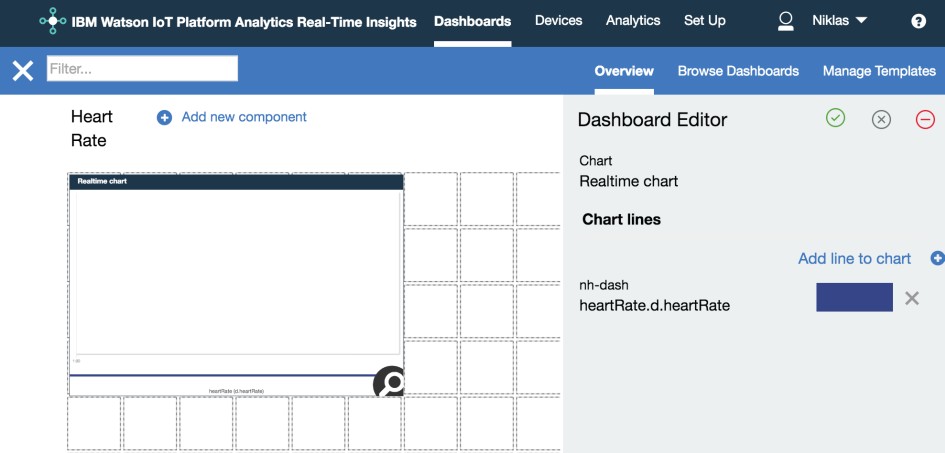Switch to Browse Dashboards tab

738,71
